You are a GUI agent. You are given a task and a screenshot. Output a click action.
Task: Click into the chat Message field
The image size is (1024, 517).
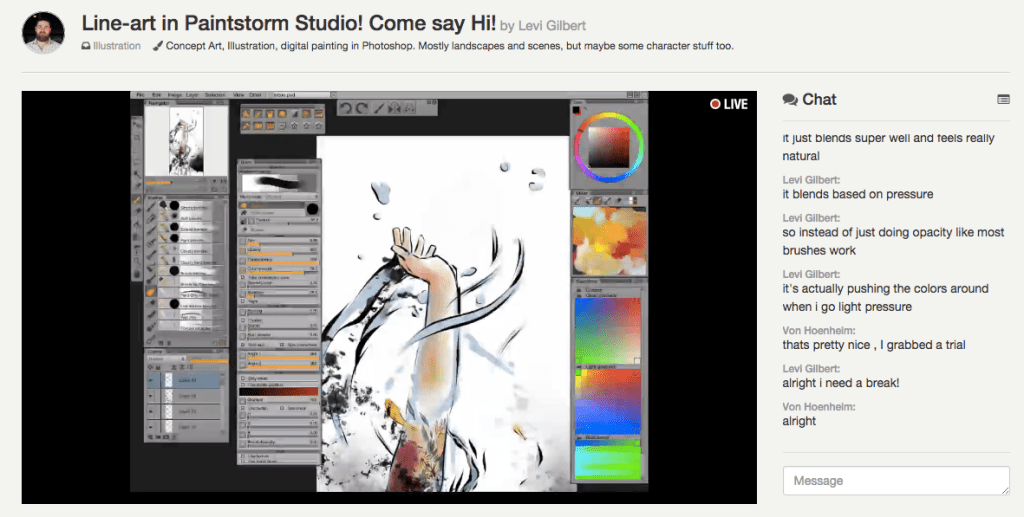895,480
